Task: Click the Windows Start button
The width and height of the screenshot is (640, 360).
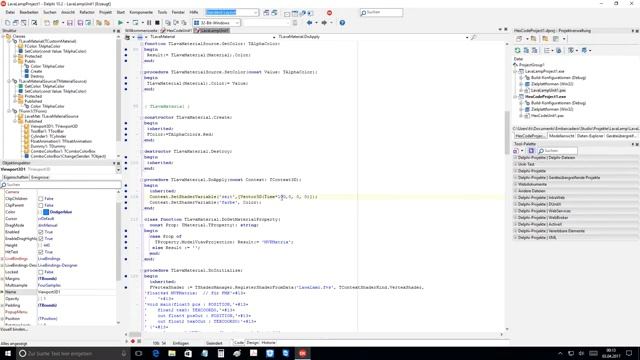Action: (x=7, y=353)
